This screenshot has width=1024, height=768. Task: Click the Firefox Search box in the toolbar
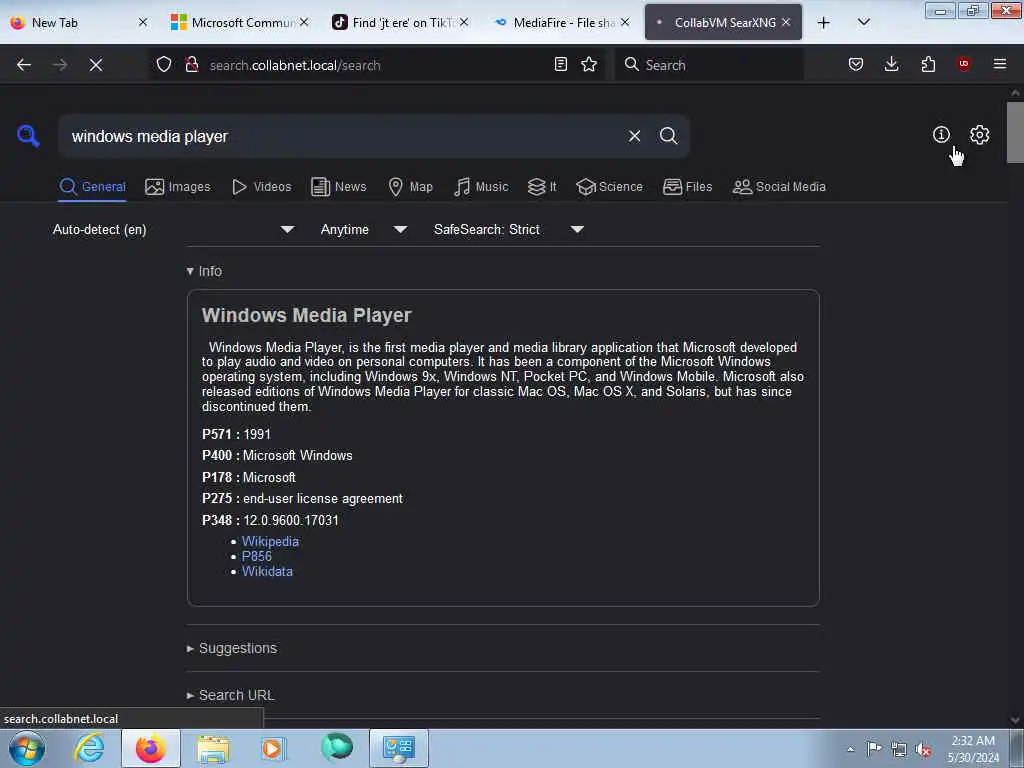(x=709, y=65)
